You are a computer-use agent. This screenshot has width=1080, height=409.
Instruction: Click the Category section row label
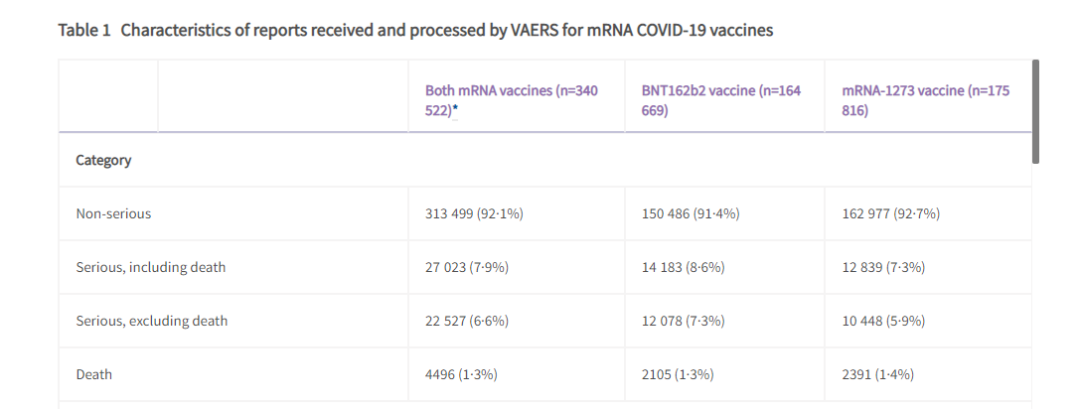click(103, 160)
